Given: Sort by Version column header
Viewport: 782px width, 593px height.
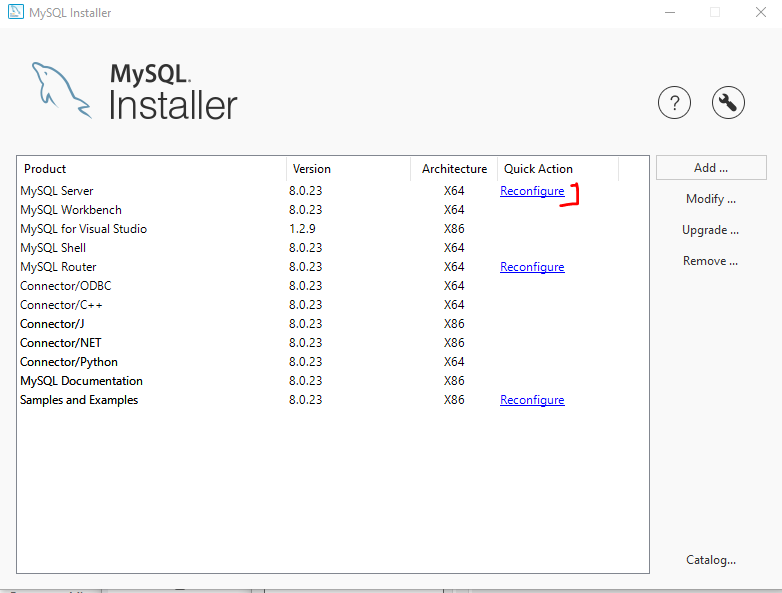Looking at the screenshot, I should click(348, 169).
